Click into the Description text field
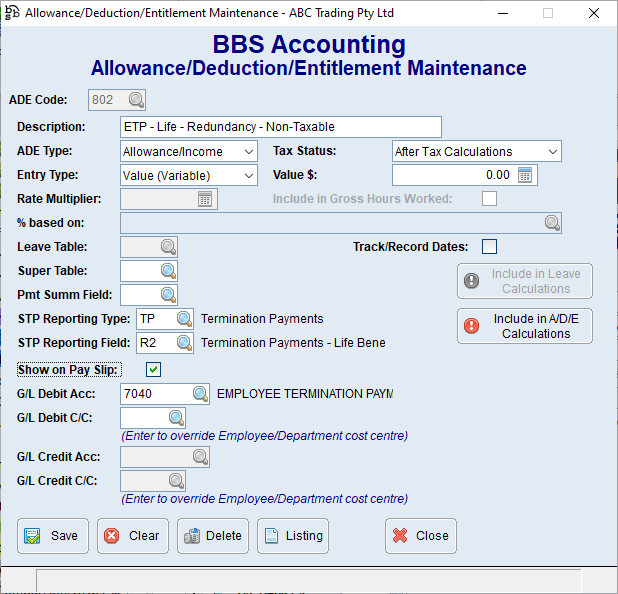The image size is (618, 594). pos(281,127)
